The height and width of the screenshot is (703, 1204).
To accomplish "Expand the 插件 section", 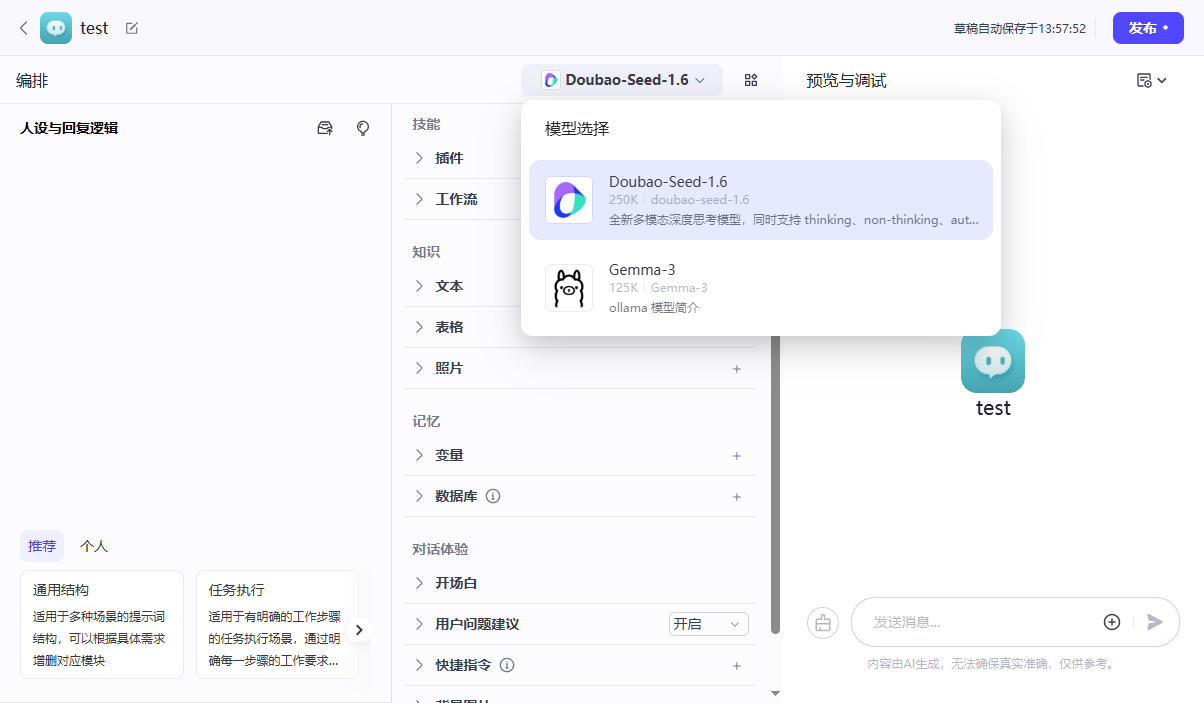I will click(447, 158).
